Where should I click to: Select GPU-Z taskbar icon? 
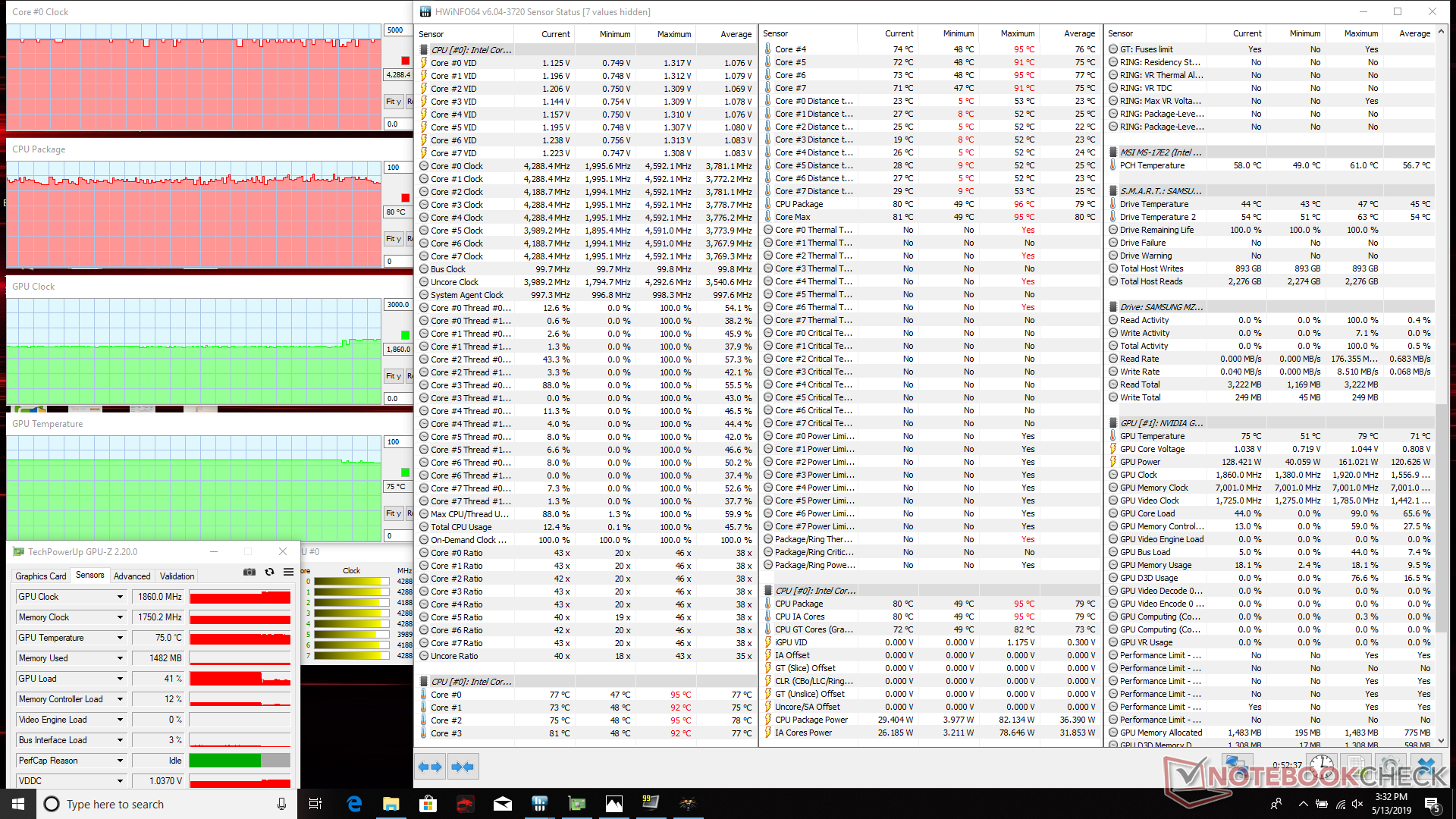tap(577, 804)
